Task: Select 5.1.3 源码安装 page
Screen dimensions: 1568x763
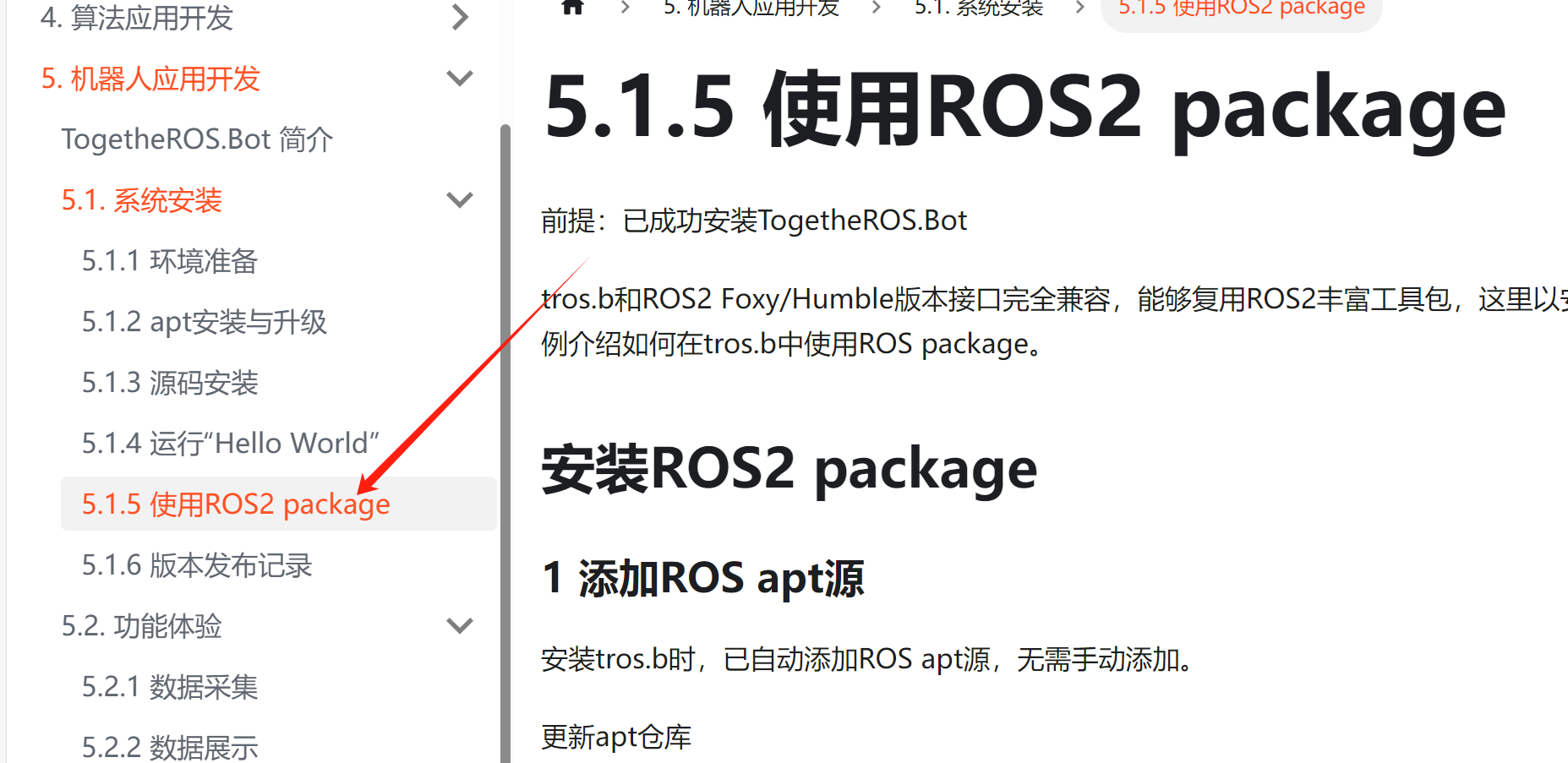Action: point(172,383)
